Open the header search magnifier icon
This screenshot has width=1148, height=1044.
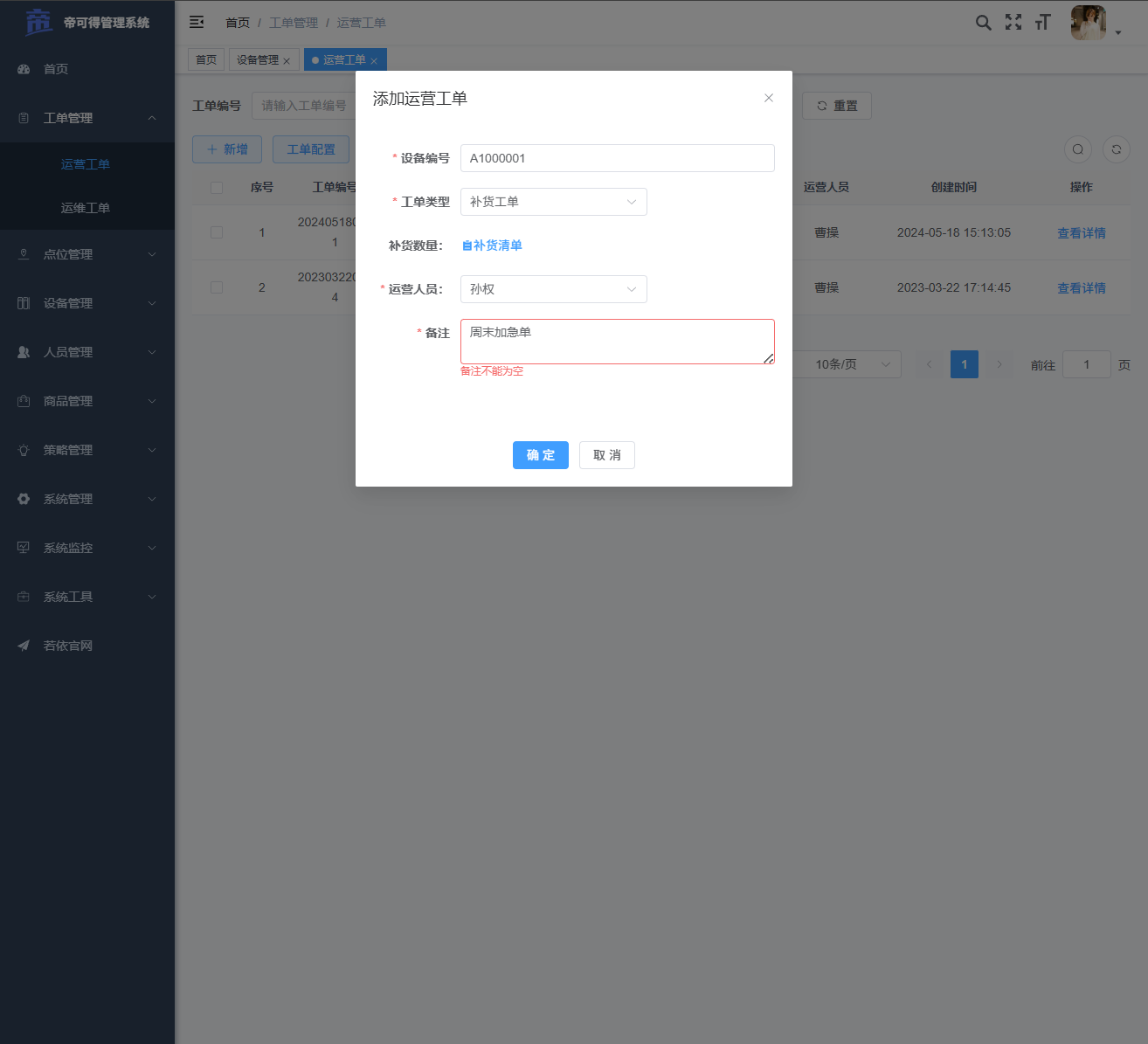pos(984,23)
